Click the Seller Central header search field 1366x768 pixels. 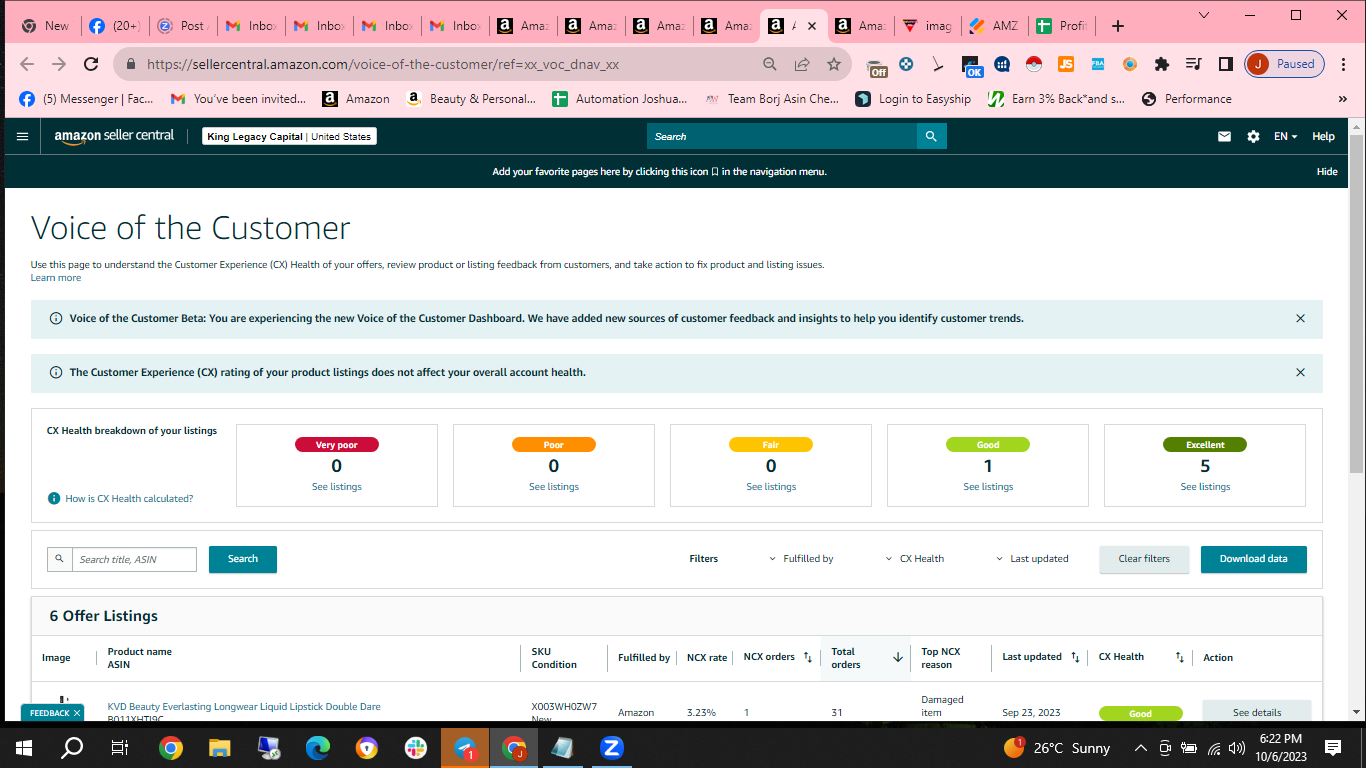[782, 136]
